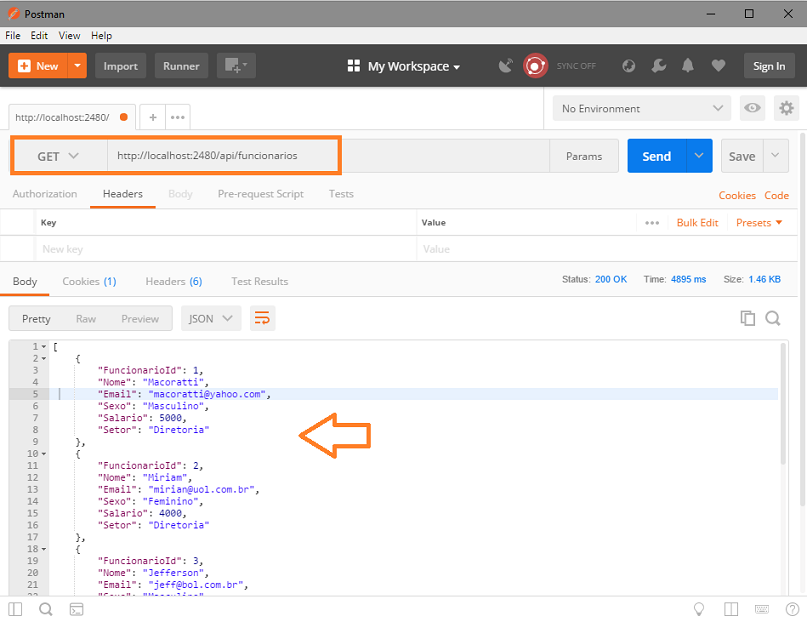Image resolution: width=807 pixels, height=622 pixels.
Task: Open the Help menu
Action: pyautogui.click(x=101, y=35)
